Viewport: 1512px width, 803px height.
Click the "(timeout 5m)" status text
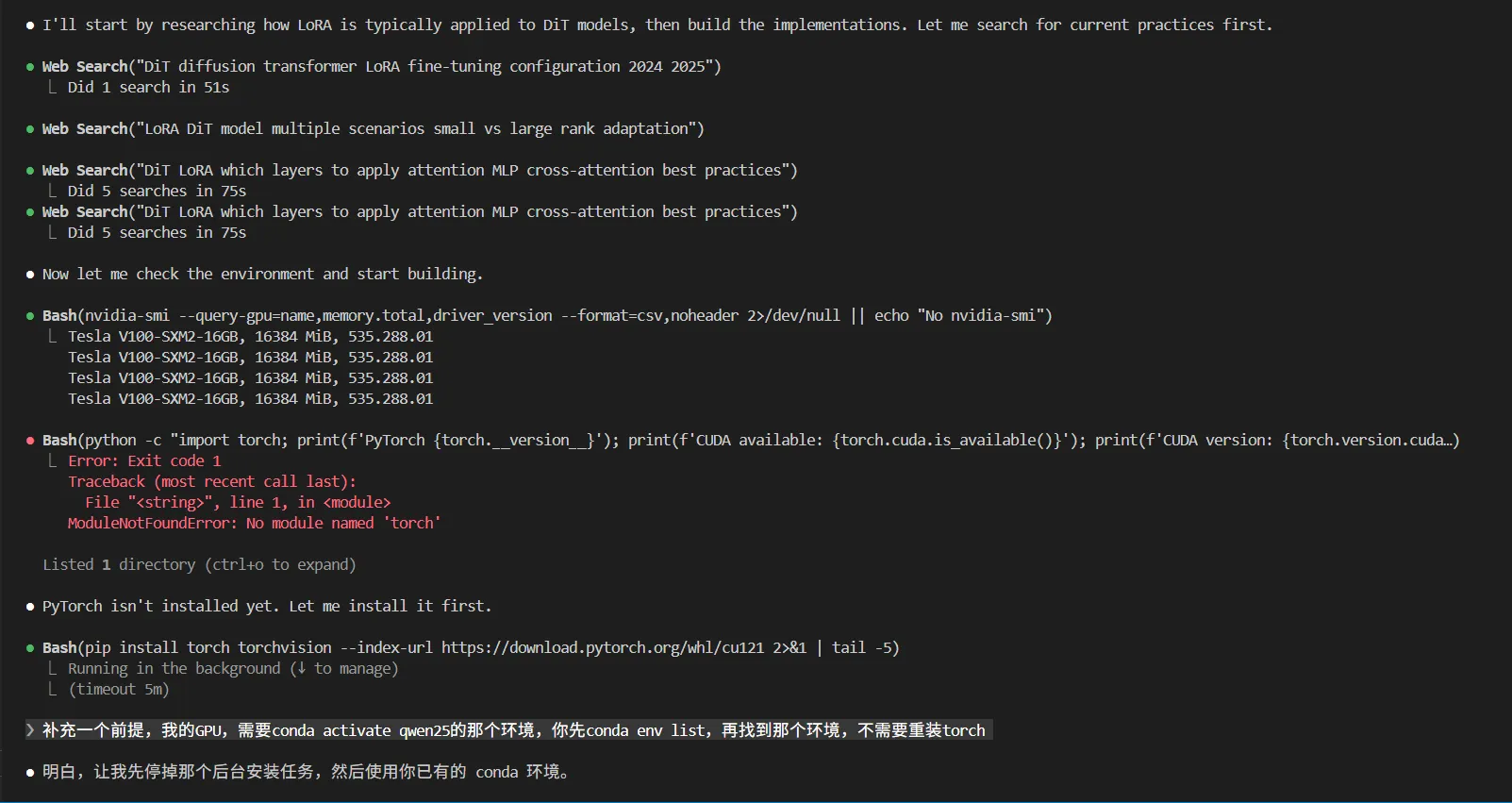(119, 689)
